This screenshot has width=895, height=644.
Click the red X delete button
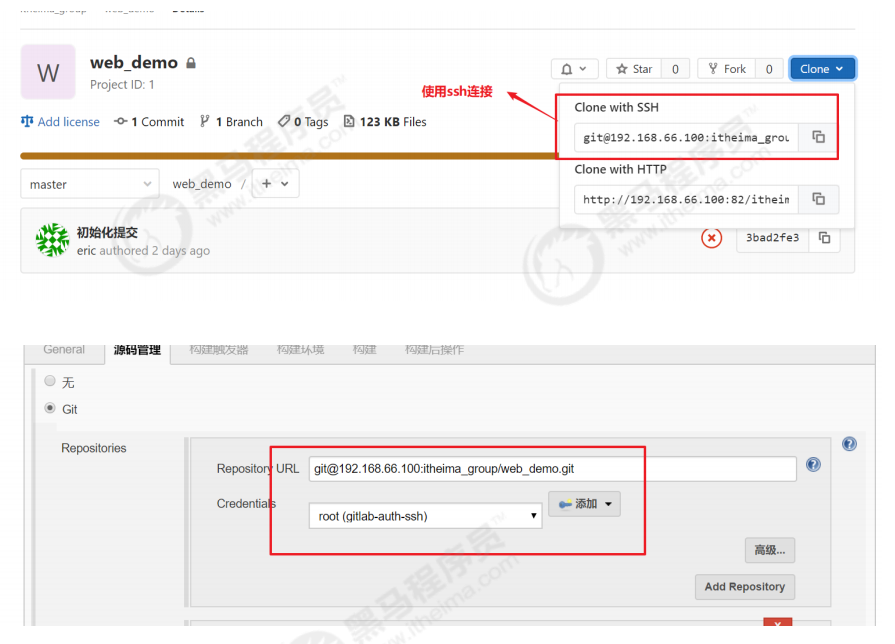point(777,622)
